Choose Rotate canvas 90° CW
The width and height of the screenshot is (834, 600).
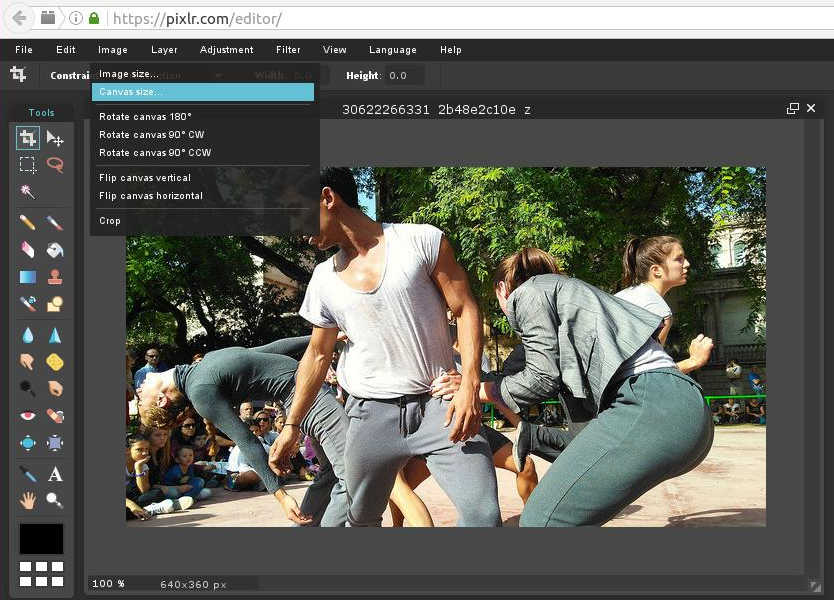[x=151, y=134]
